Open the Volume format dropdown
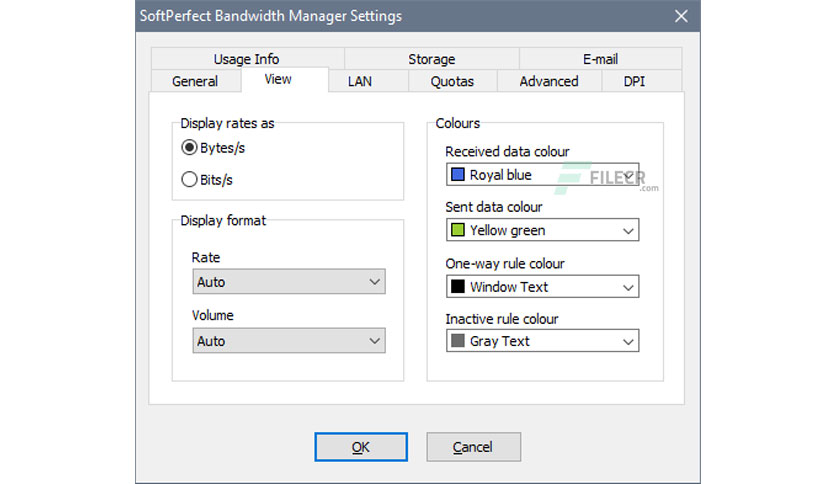This screenshot has width=836, height=484. tap(288, 341)
